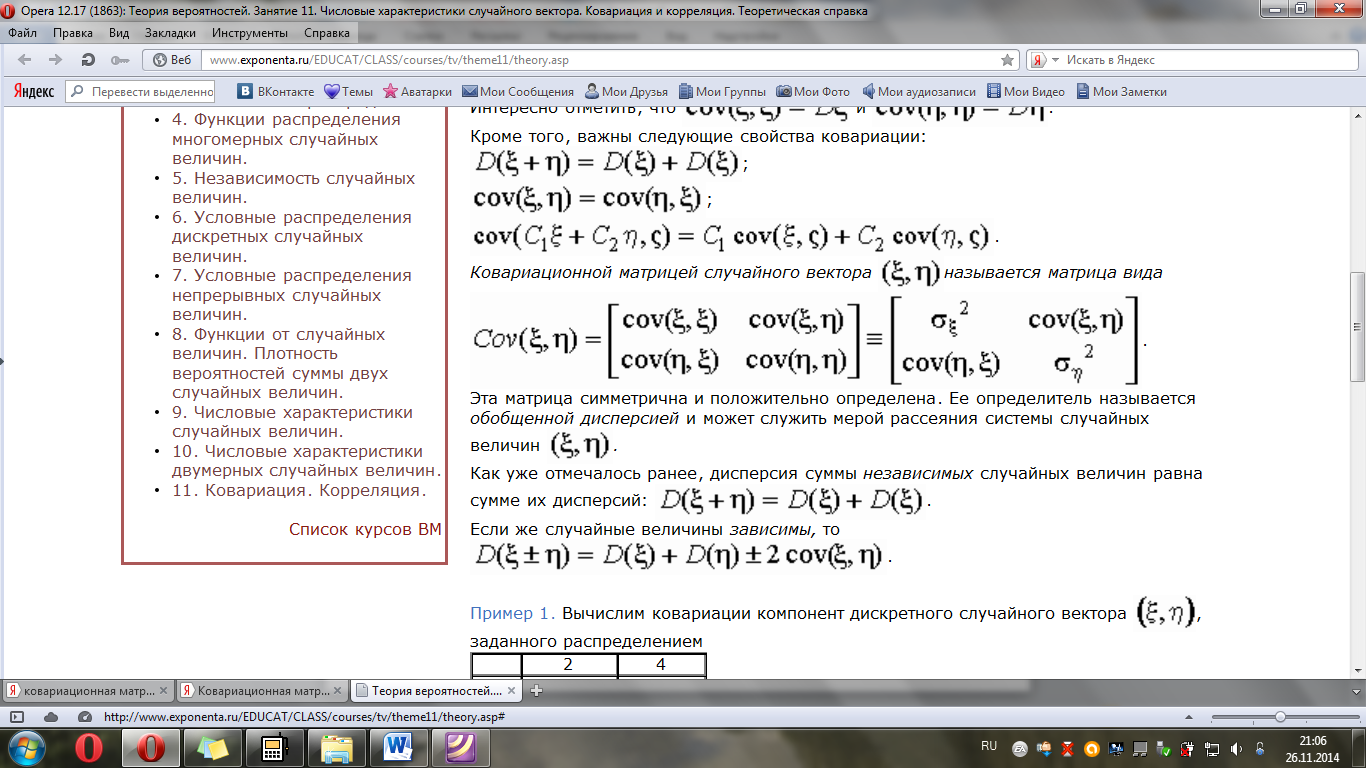Screen dimensions: 1366x768
Task: Open the pinned Opera icon on taskbar
Action: coord(89,748)
